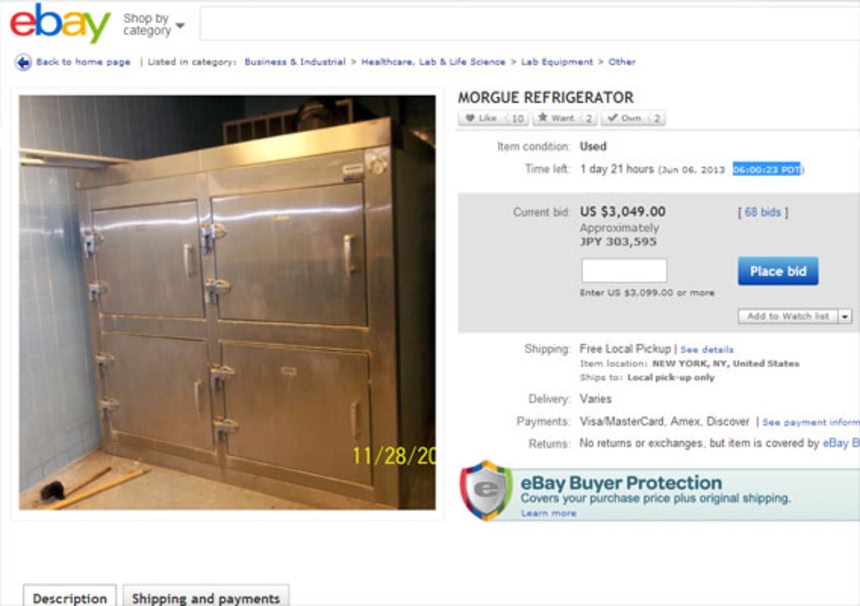This screenshot has width=860, height=606.
Task: Open the Shop by category dropdown
Action: click(x=154, y=25)
